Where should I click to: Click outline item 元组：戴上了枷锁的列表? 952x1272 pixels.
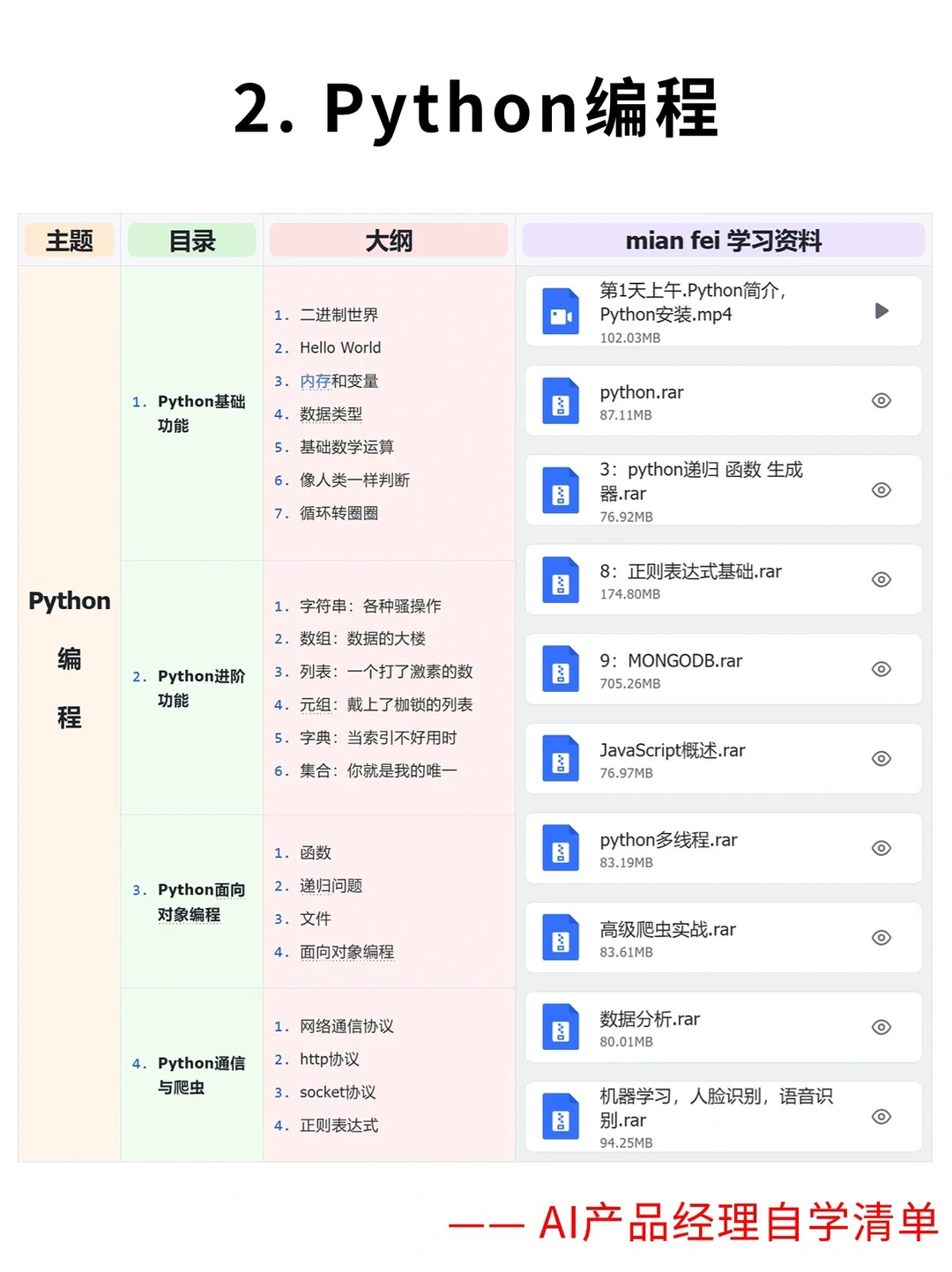[x=386, y=705]
